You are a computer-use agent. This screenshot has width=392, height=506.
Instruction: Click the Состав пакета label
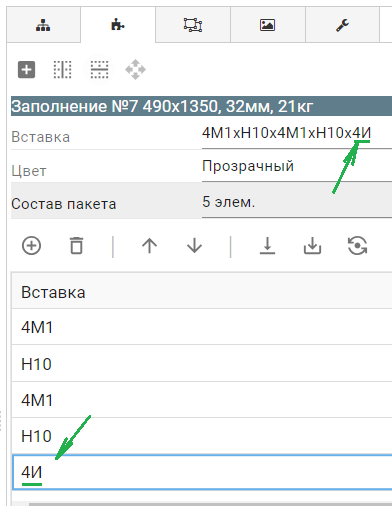[x=64, y=204]
